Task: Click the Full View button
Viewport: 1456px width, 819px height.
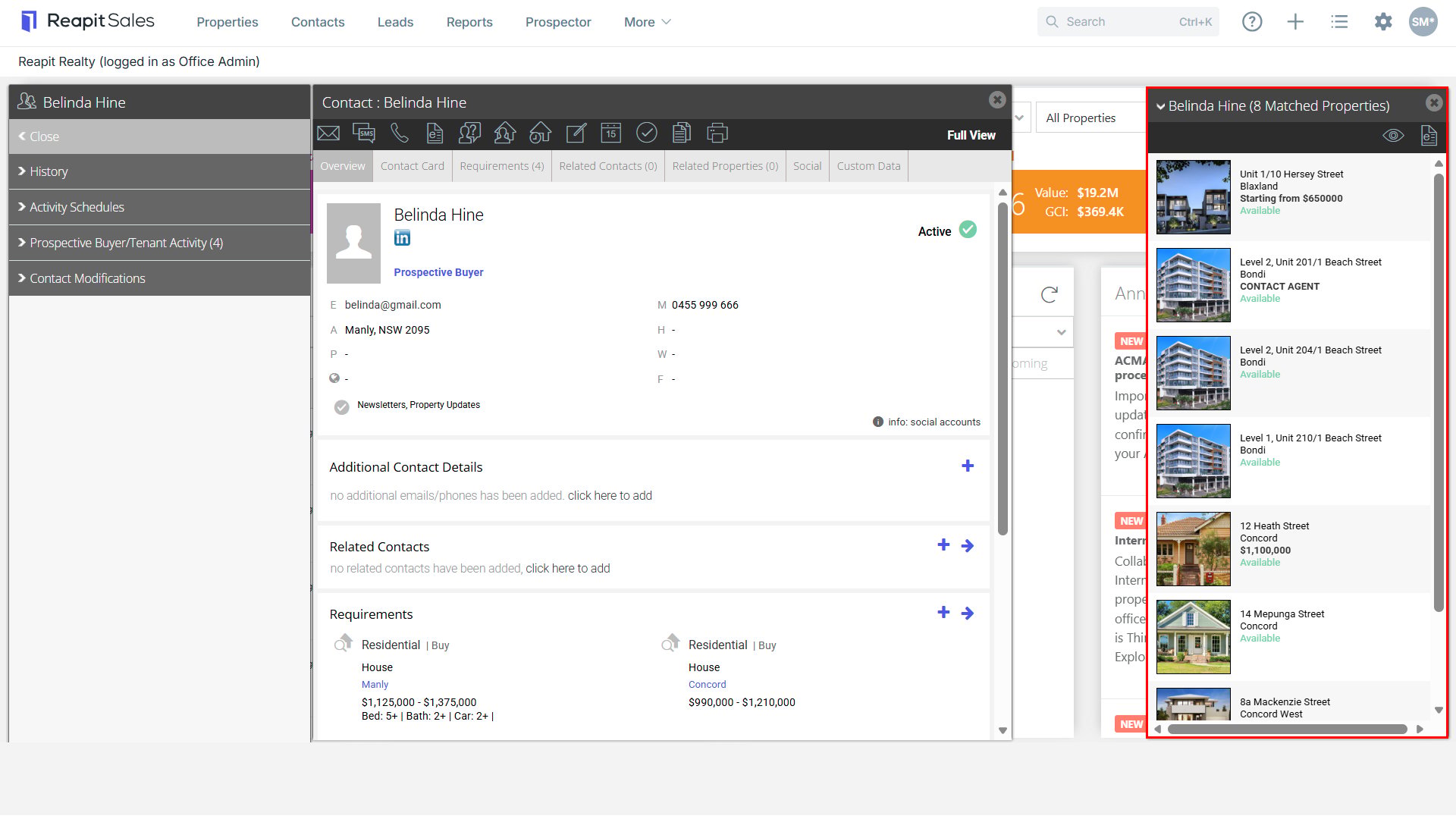Action: pos(971,135)
